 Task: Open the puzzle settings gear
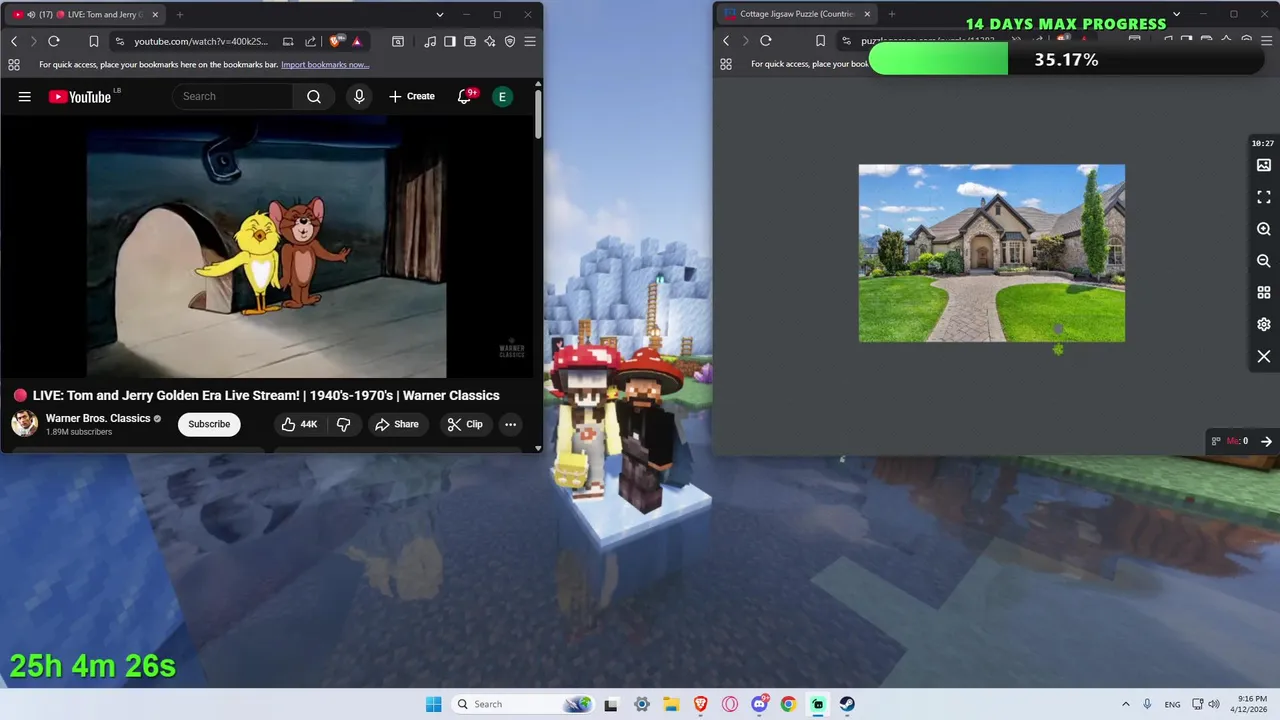point(1264,325)
